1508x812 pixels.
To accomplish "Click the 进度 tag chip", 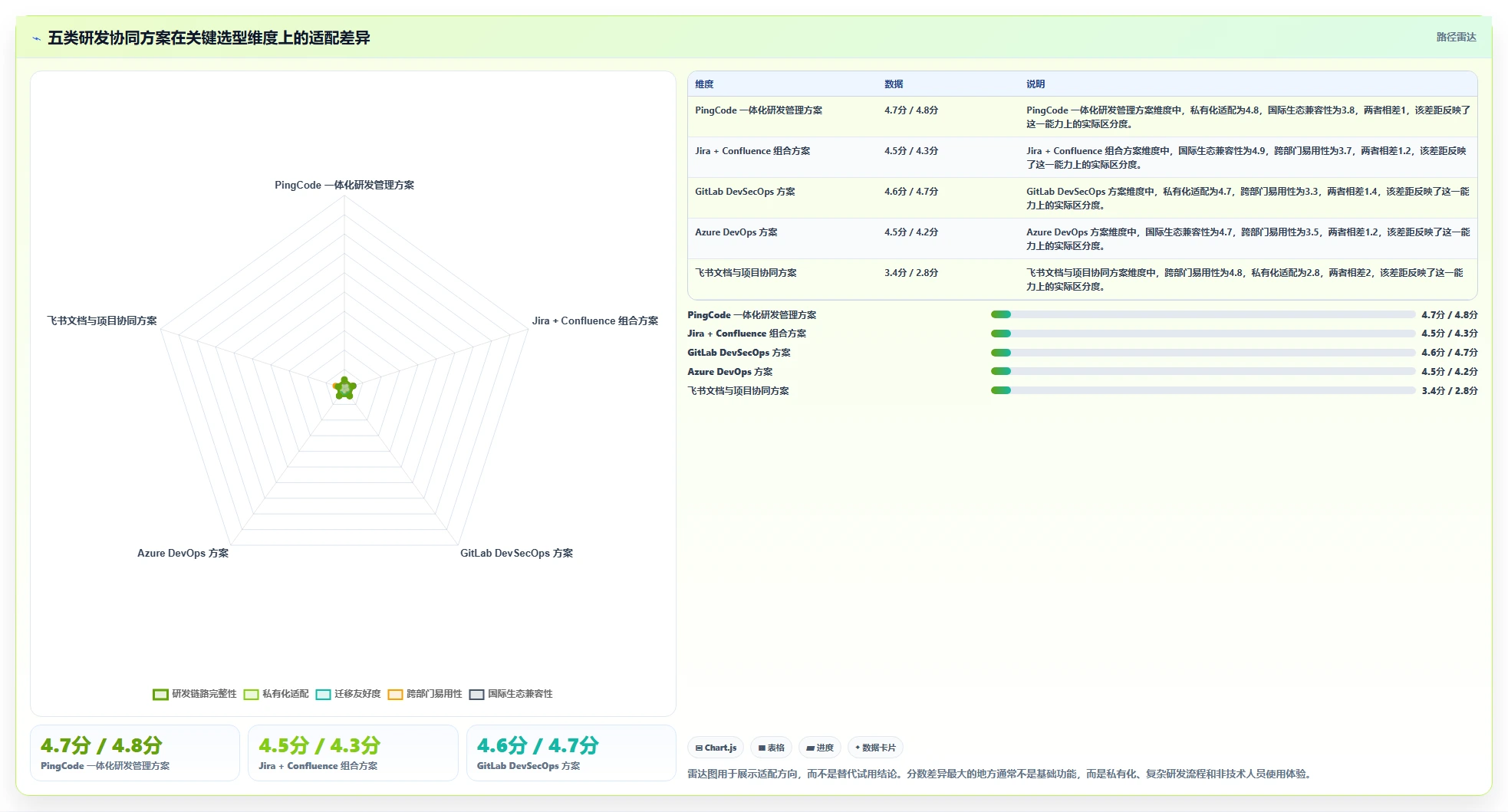I will (819, 748).
